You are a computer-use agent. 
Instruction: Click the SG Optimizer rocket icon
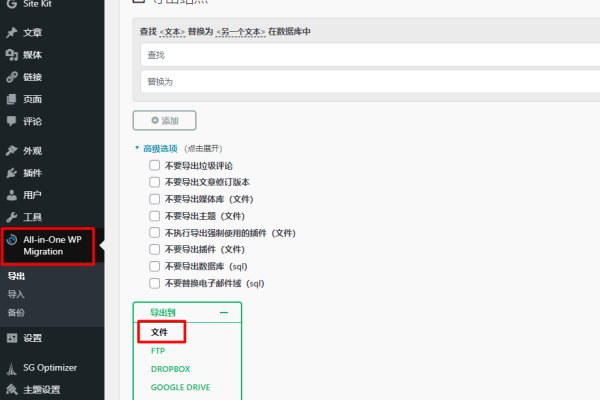coord(12,369)
